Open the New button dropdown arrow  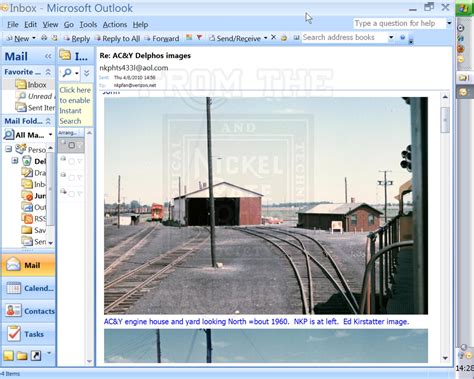tap(34, 38)
